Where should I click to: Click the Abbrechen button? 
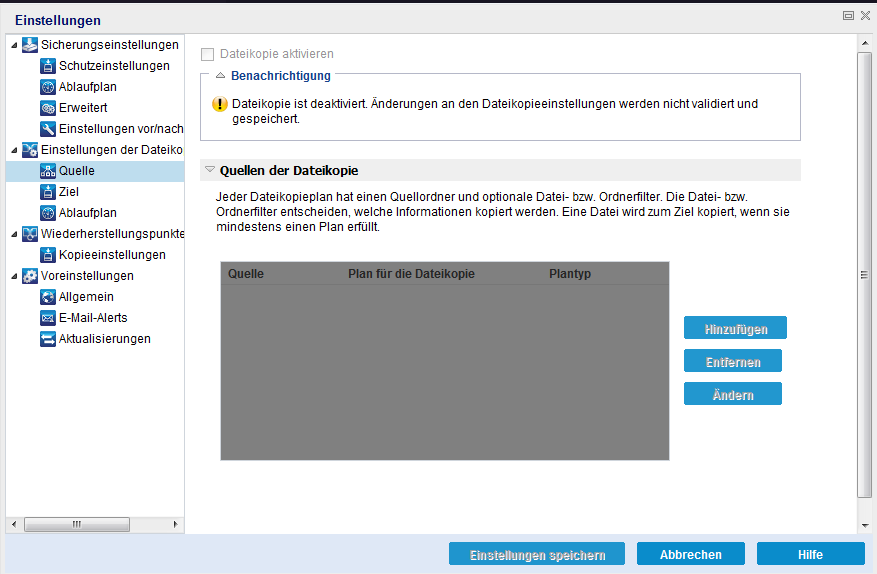tap(691, 554)
